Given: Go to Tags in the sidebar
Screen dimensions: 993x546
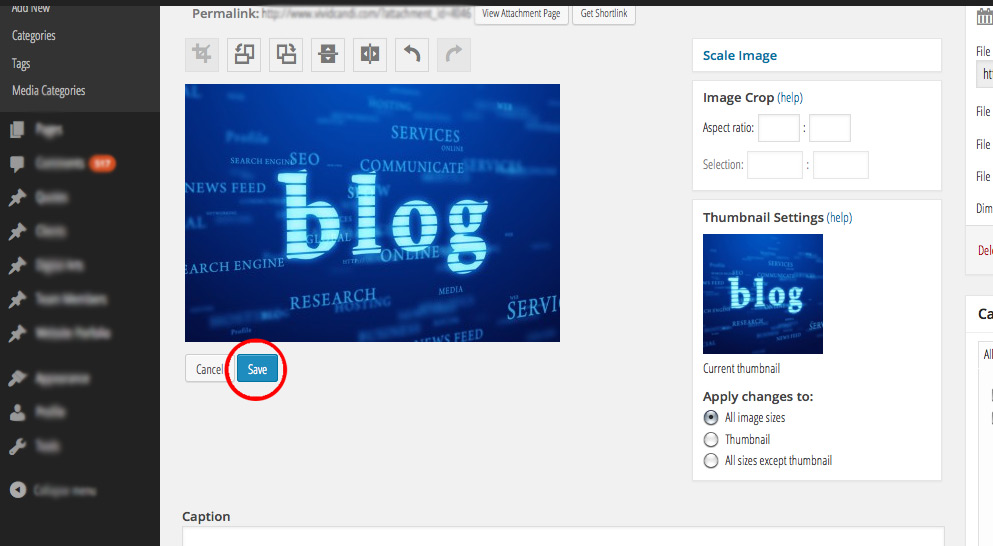Looking at the screenshot, I should click(x=21, y=64).
